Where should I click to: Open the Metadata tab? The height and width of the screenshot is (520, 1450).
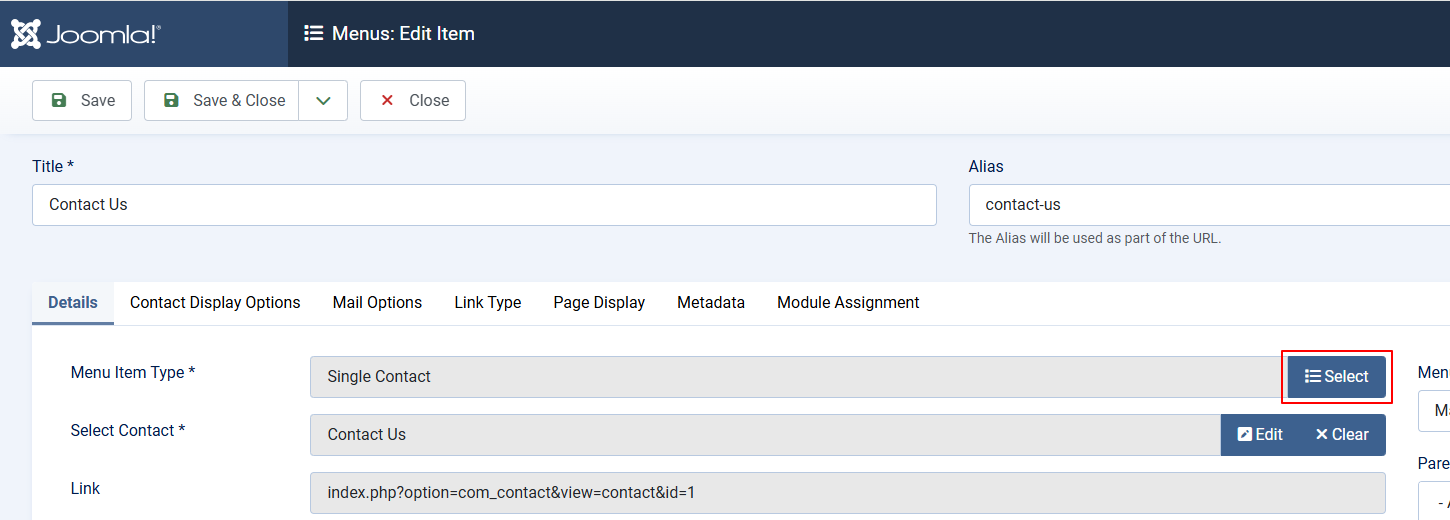click(711, 302)
